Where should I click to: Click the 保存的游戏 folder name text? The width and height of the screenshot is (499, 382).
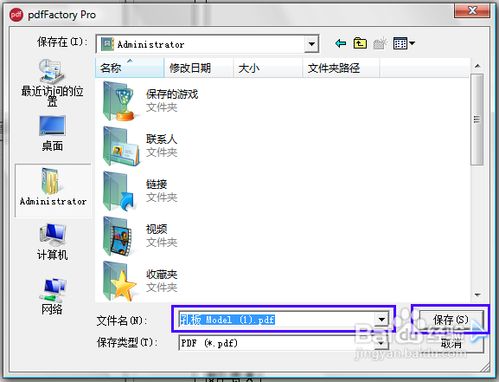[172, 94]
